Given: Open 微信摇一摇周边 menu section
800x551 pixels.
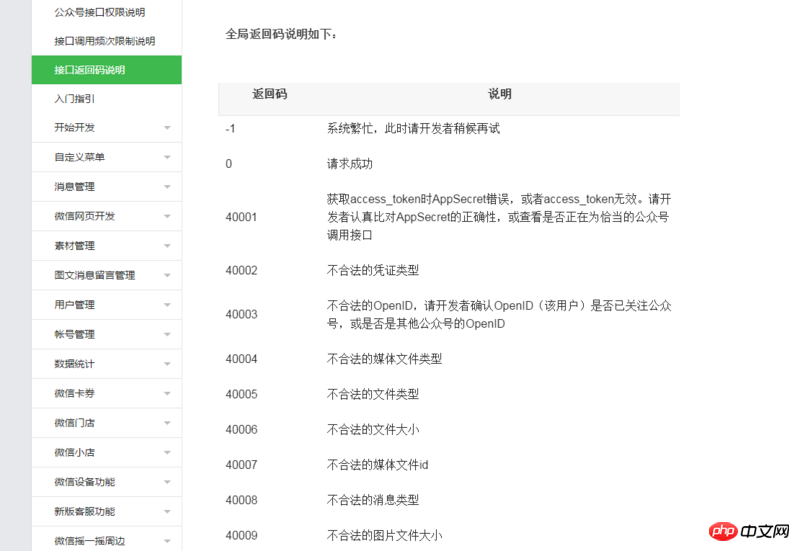Looking at the screenshot, I should (90, 541).
